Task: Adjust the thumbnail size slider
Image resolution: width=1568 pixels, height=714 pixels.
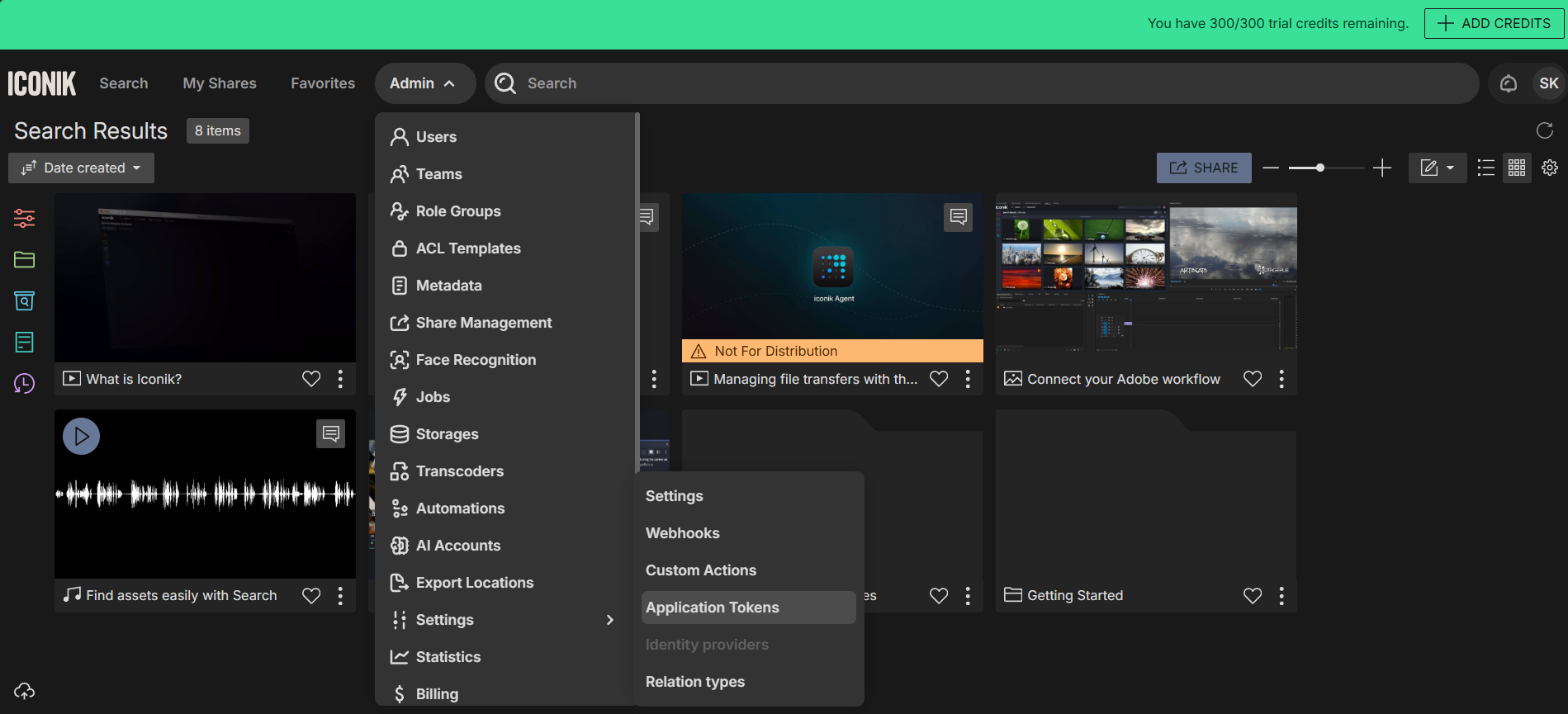Action: [x=1320, y=168]
